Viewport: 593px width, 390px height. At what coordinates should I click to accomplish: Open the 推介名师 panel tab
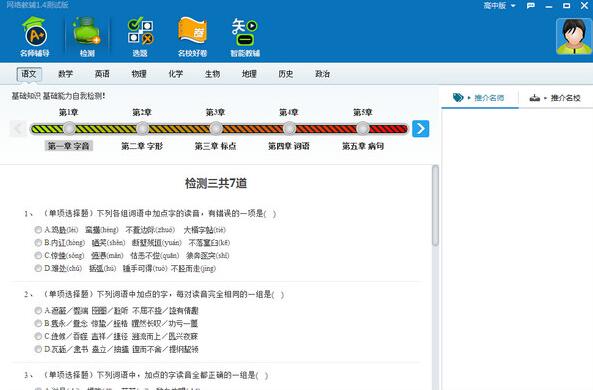point(480,98)
